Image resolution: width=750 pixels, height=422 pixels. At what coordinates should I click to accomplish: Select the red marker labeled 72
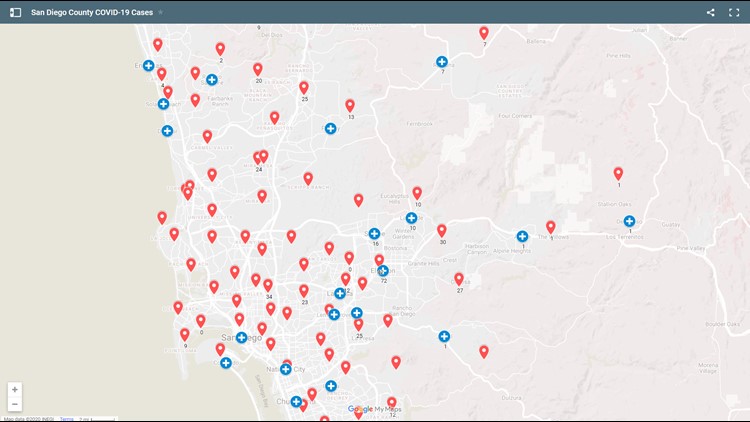tap(379, 260)
